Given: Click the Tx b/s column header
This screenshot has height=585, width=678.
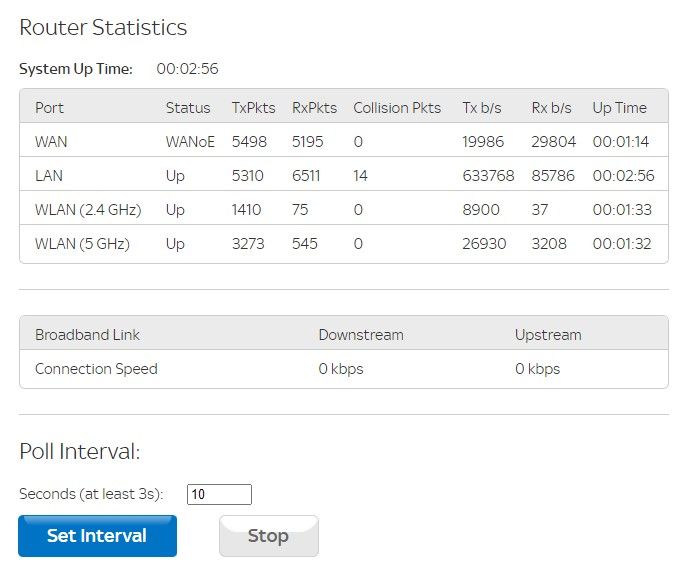Looking at the screenshot, I should pos(482,108).
